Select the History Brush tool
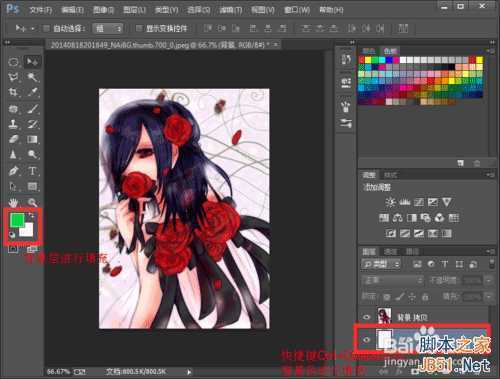Screen dimensions: 500x379 click(x=32, y=124)
